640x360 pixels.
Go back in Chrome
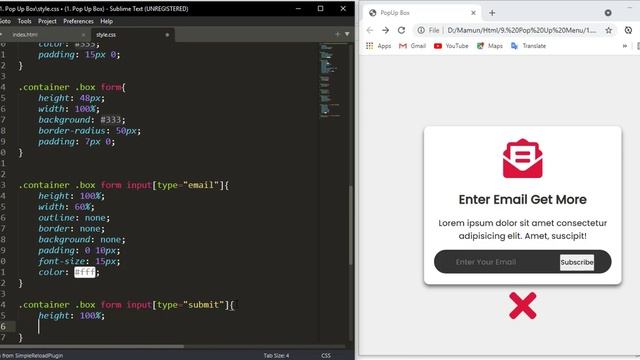tap(370, 30)
